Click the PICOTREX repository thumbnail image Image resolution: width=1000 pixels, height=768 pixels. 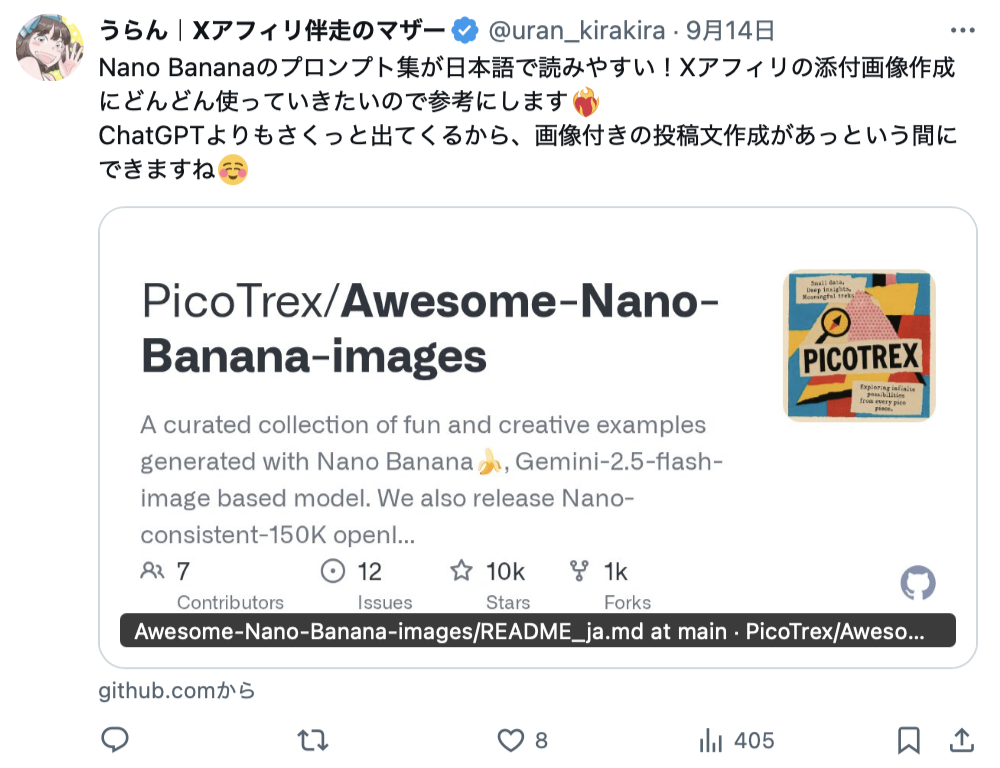(859, 345)
